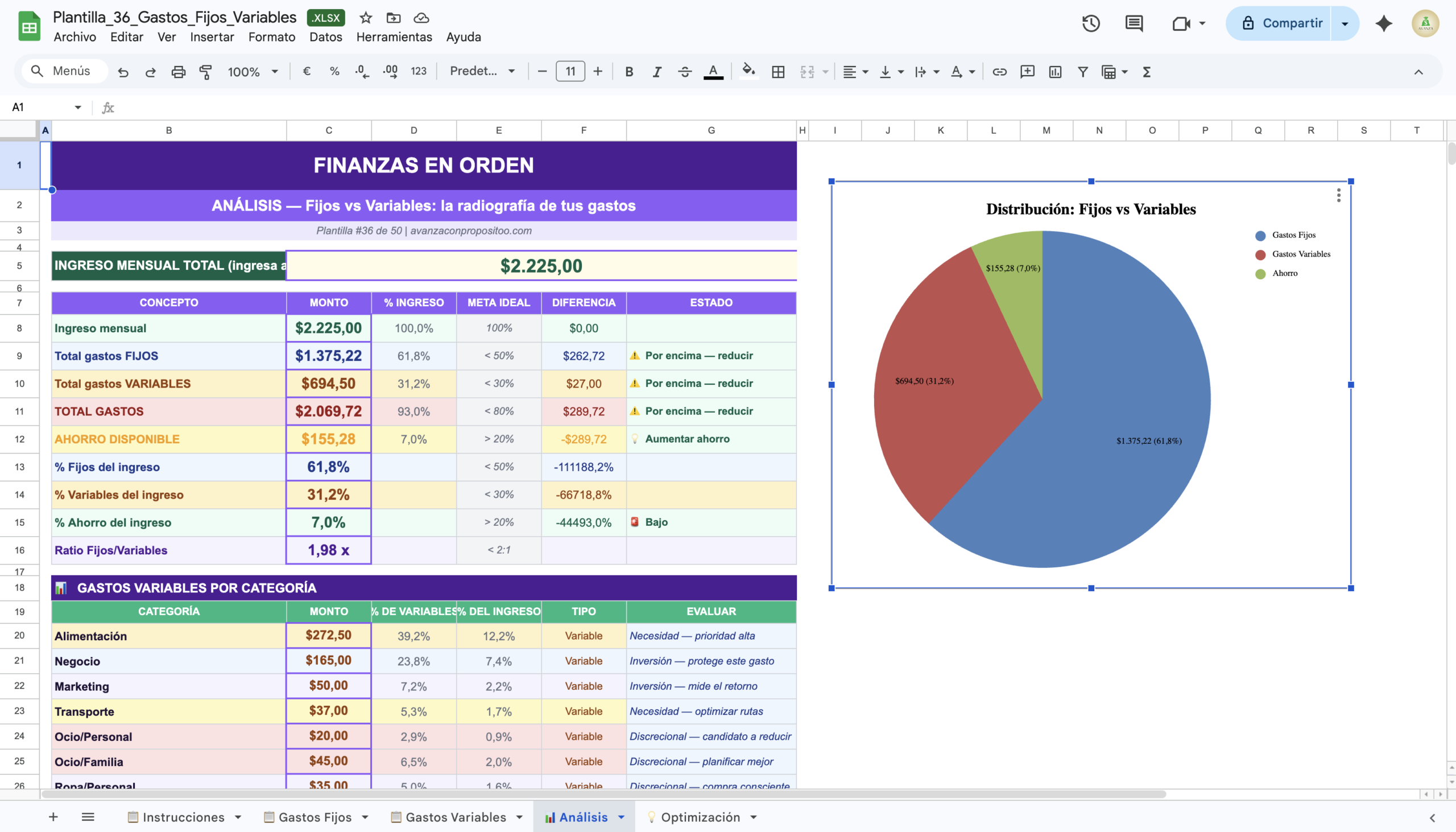1456x832 pixels.
Task: Click the insert link icon
Action: pos(999,72)
